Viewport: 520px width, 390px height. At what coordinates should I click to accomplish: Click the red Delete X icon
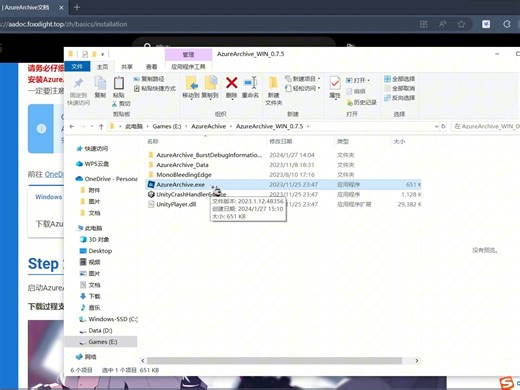coord(231,83)
